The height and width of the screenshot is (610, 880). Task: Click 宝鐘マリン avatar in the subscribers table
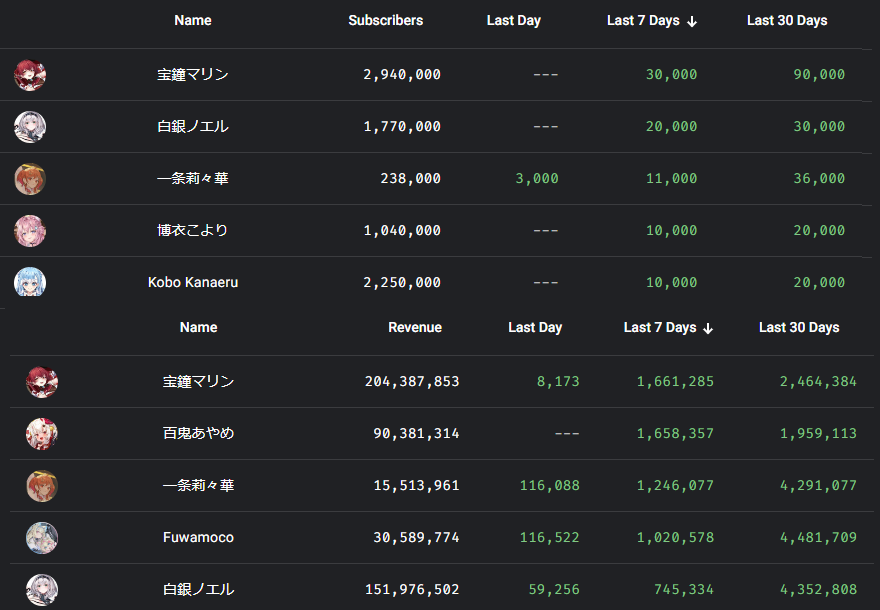click(30, 75)
